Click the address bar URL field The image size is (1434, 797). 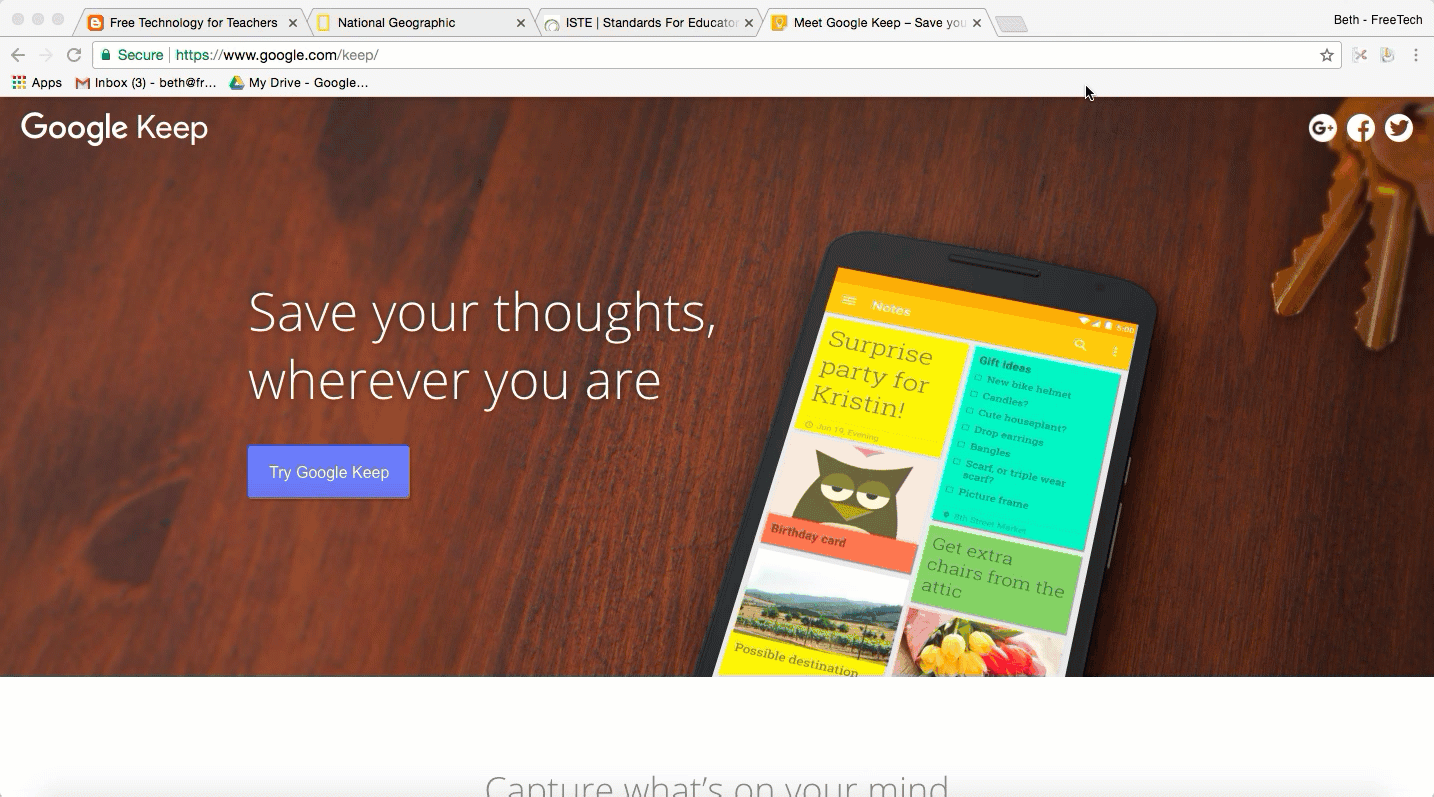tap(717, 55)
